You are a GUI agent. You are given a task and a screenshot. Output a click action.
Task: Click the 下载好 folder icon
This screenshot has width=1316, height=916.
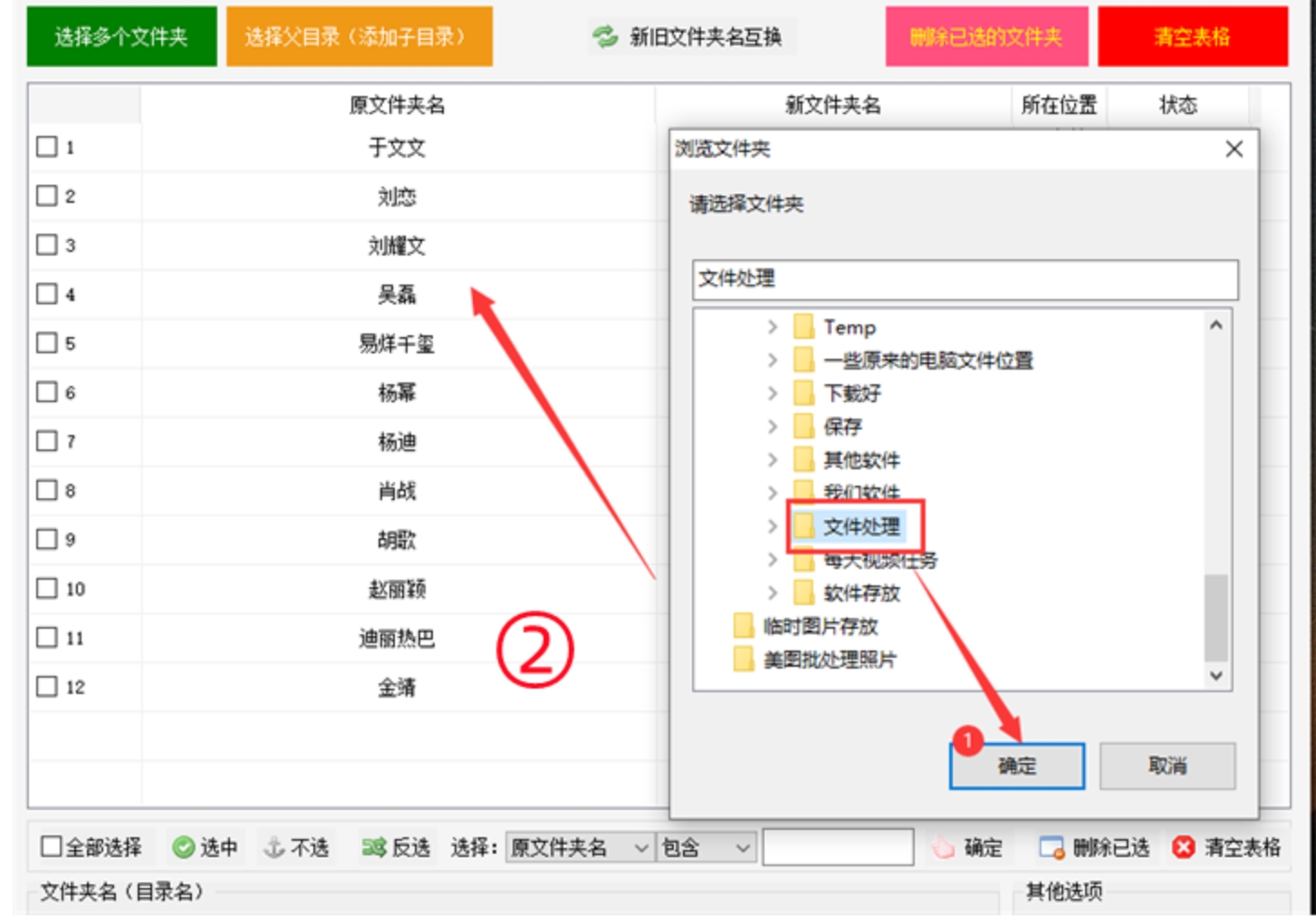(x=803, y=393)
